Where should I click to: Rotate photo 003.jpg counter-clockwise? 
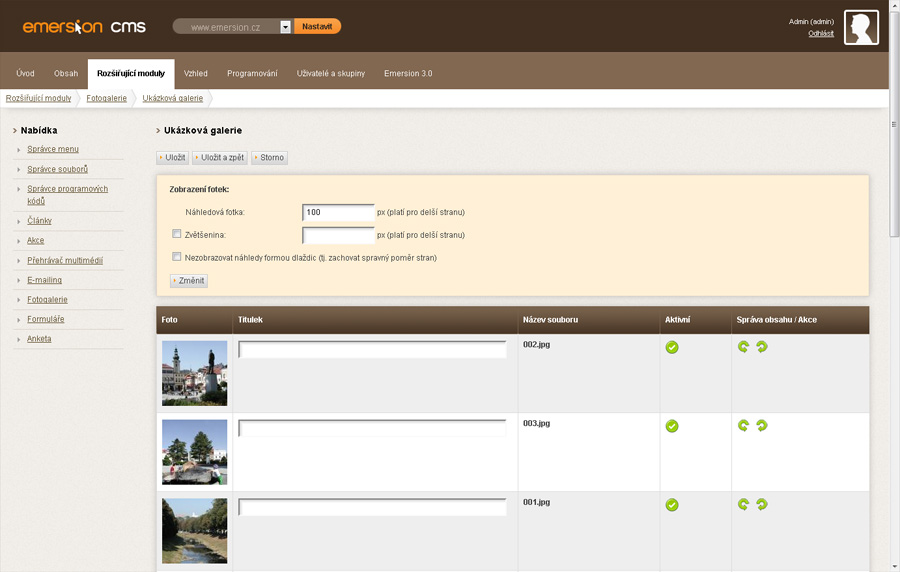pyautogui.click(x=743, y=426)
